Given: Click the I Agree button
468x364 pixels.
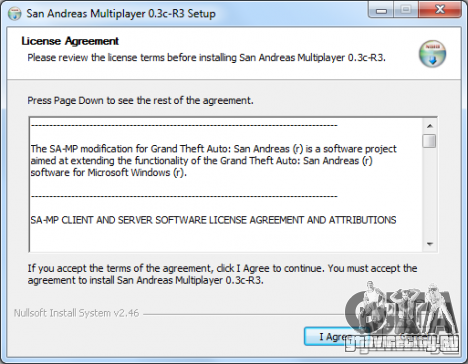Looking at the screenshot, I should [337, 336].
